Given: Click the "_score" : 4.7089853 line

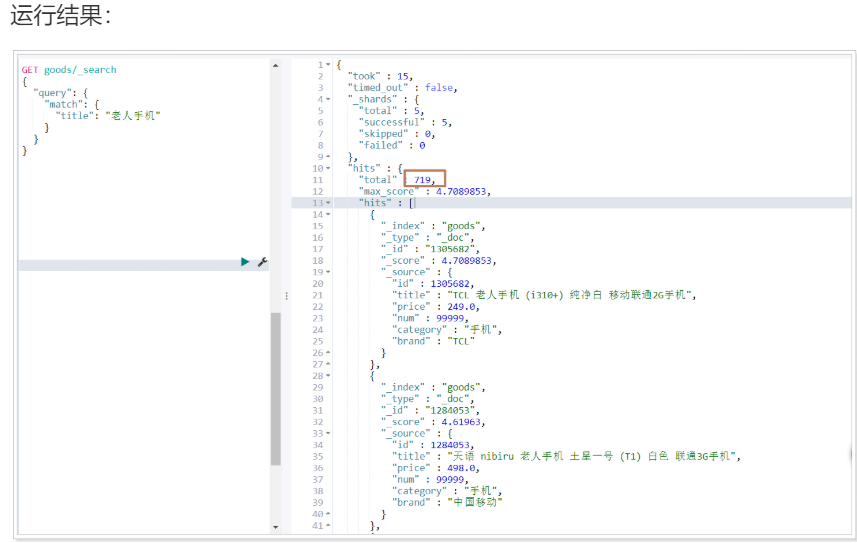Looking at the screenshot, I should [438, 260].
